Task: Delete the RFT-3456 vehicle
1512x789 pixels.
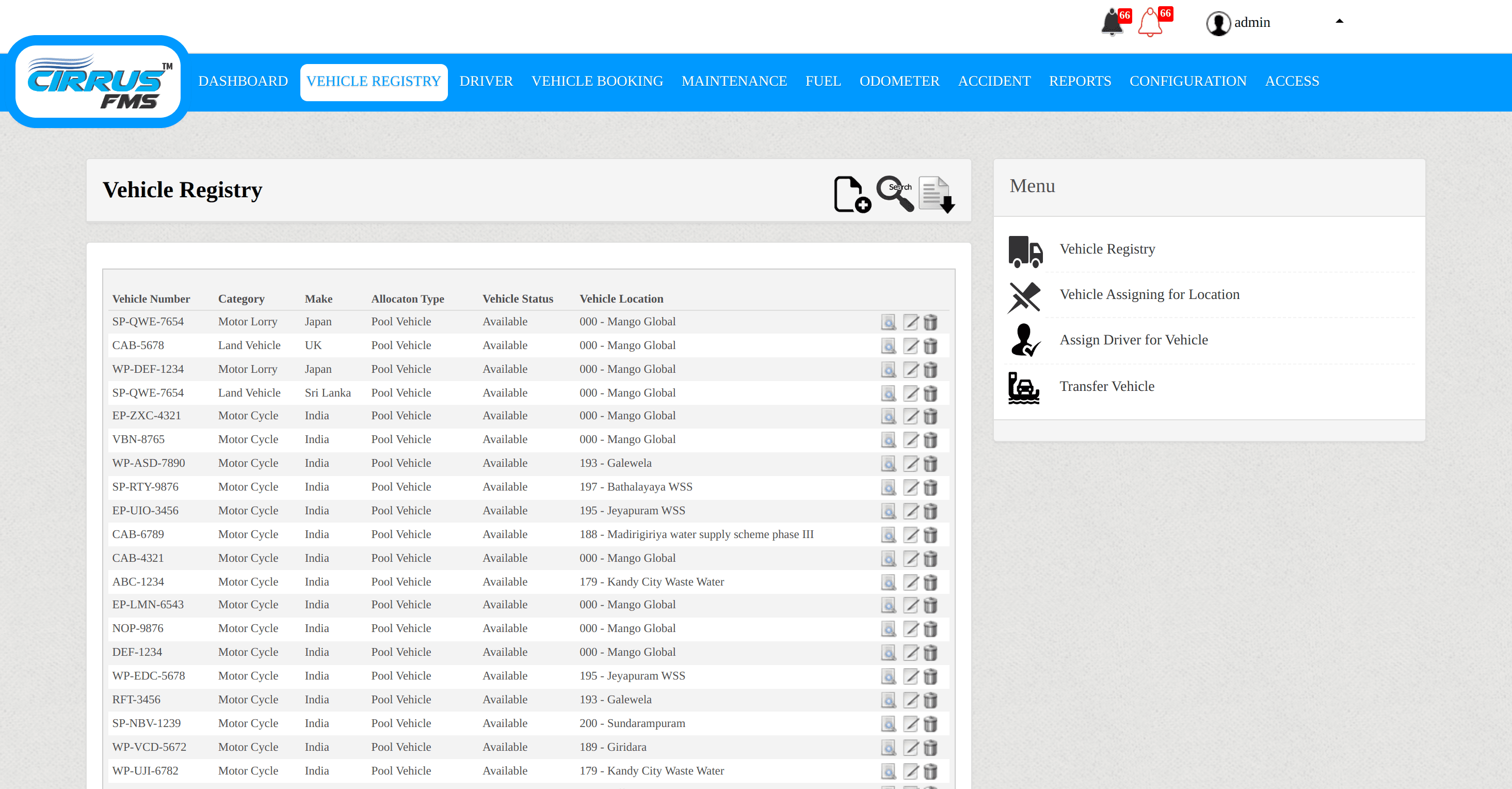Action: [930, 700]
